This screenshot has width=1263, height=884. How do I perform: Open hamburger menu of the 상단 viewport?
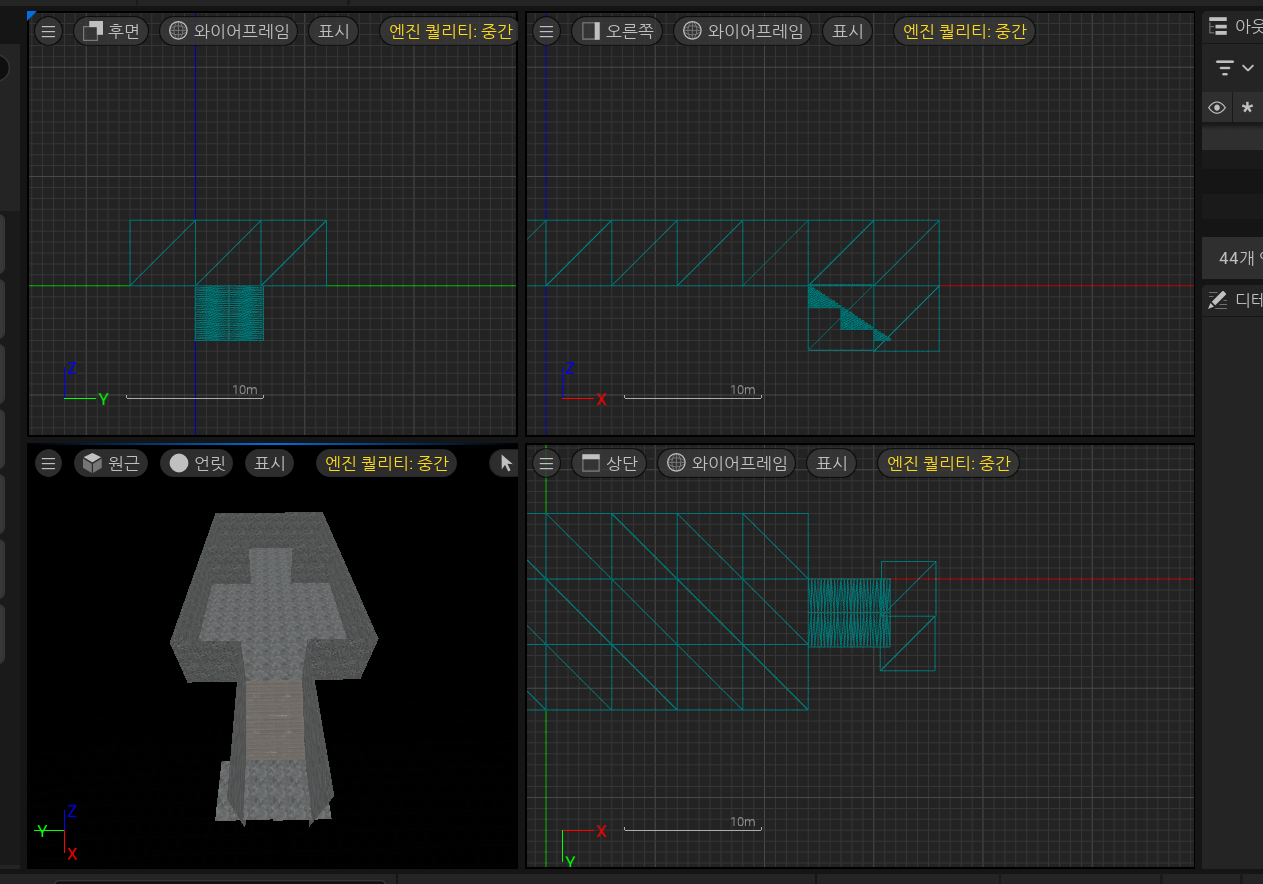(546, 463)
